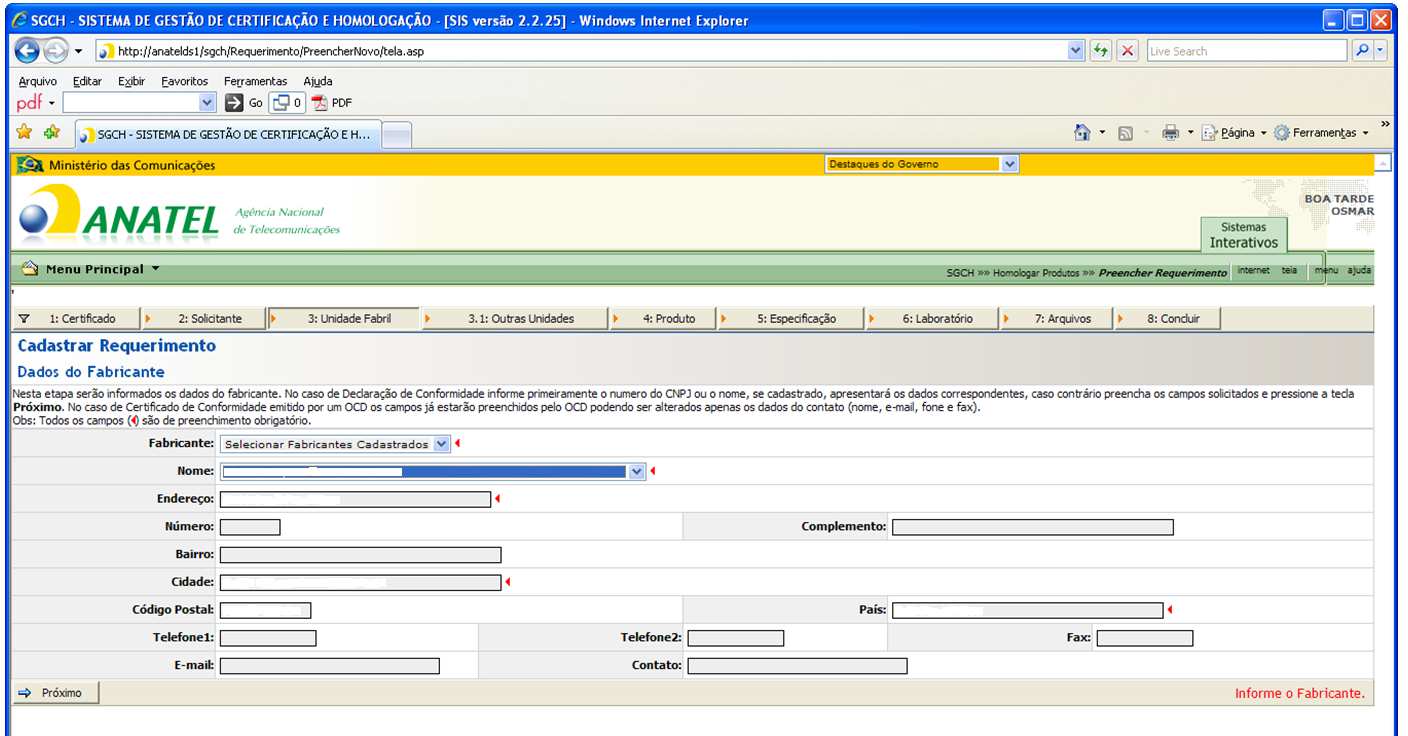The width and height of the screenshot is (1408, 736).
Task: Click the Endereço input field
Action: tap(355, 499)
